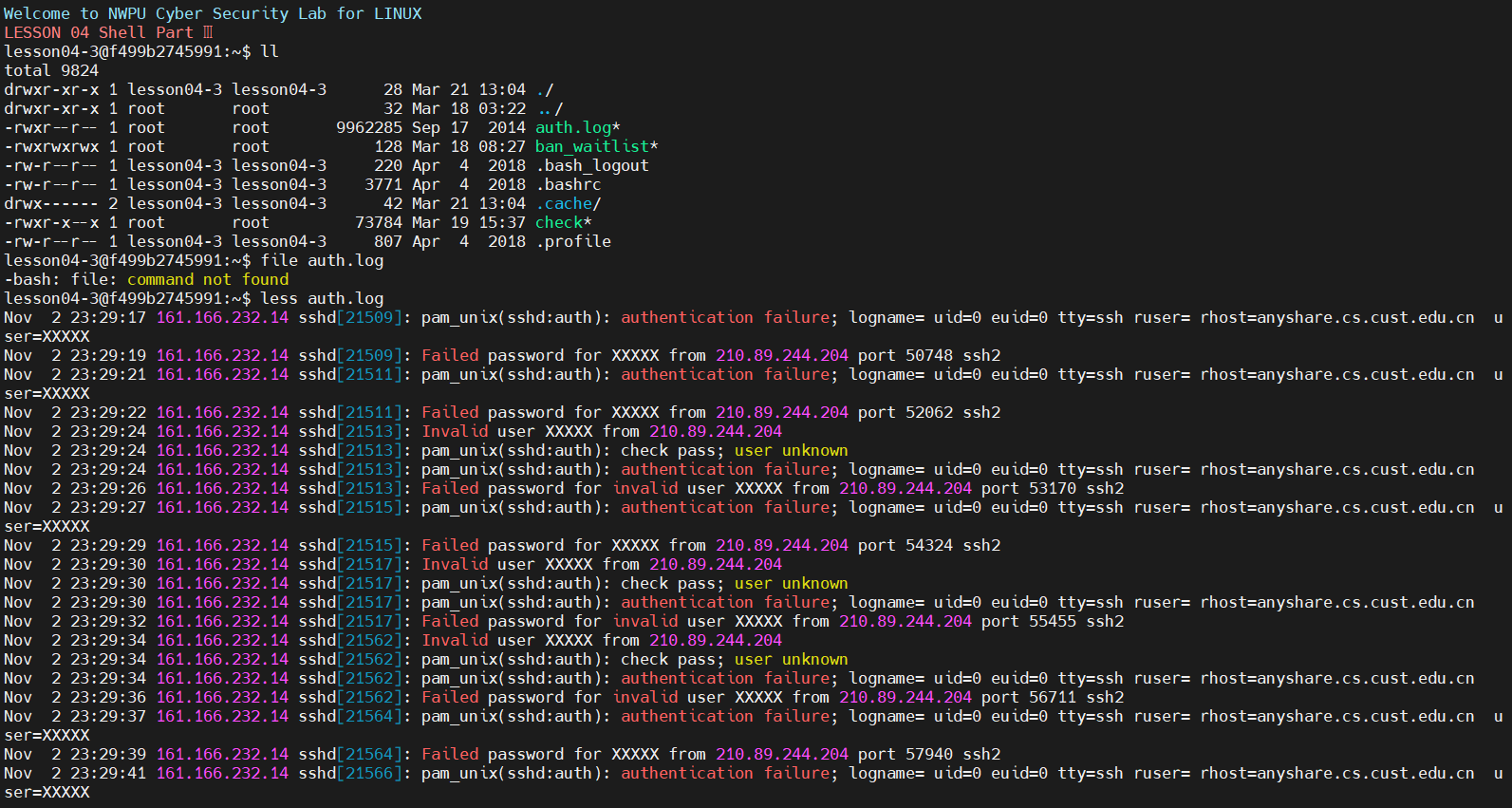This screenshot has width=1512, height=808.
Task: Click 'sshd[21566]' in the last log entry
Action: point(350,773)
